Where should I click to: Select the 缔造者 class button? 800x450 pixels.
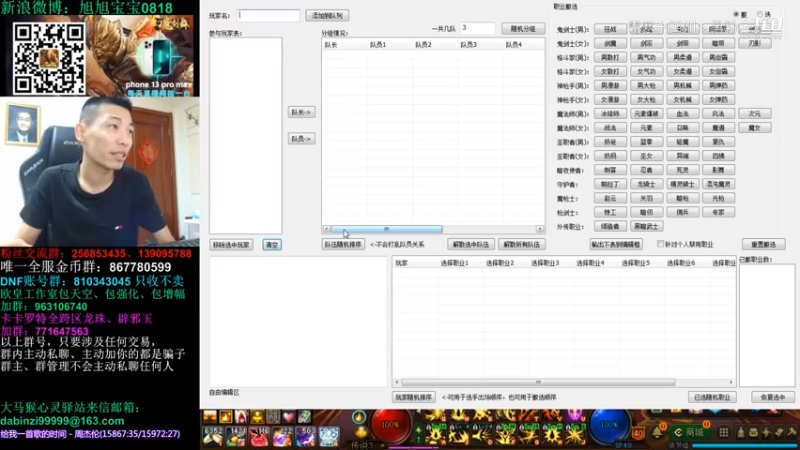(x=610, y=226)
